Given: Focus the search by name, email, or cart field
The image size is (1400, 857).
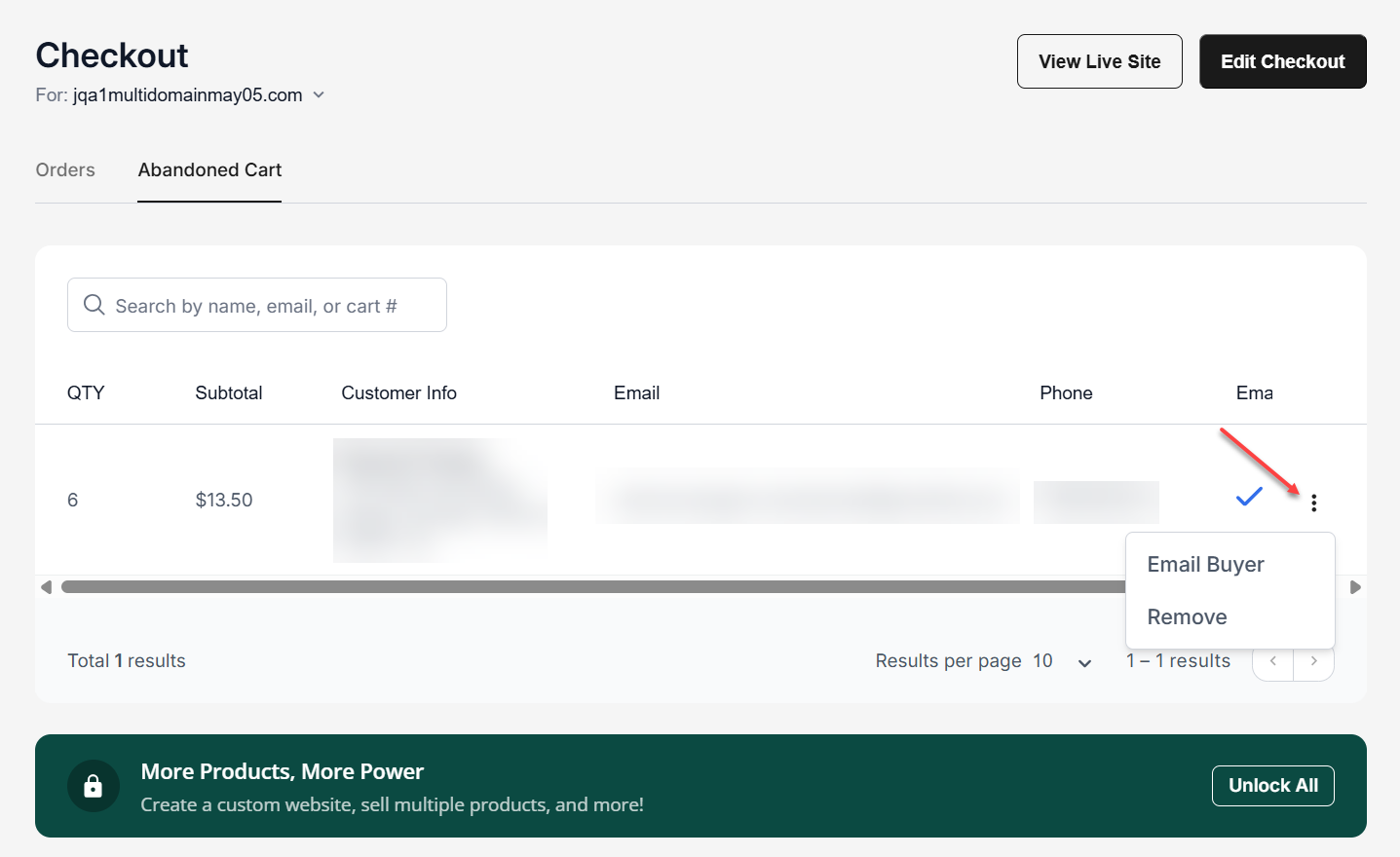Looking at the screenshot, I should coord(257,305).
